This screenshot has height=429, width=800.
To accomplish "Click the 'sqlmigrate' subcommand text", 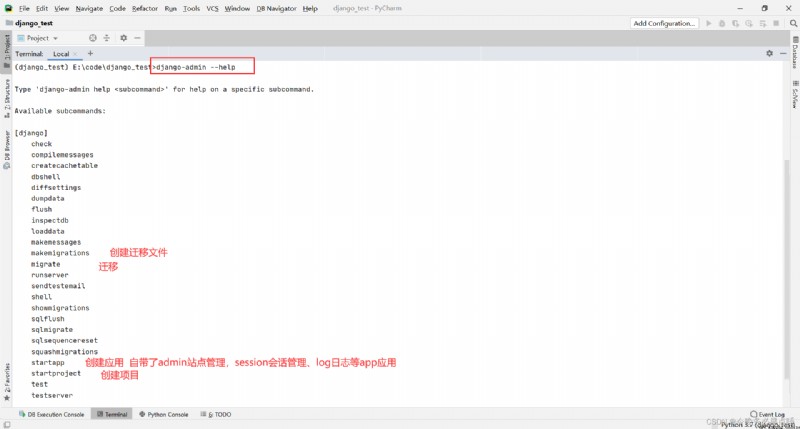I will pyautogui.click(x=52, y=330).
